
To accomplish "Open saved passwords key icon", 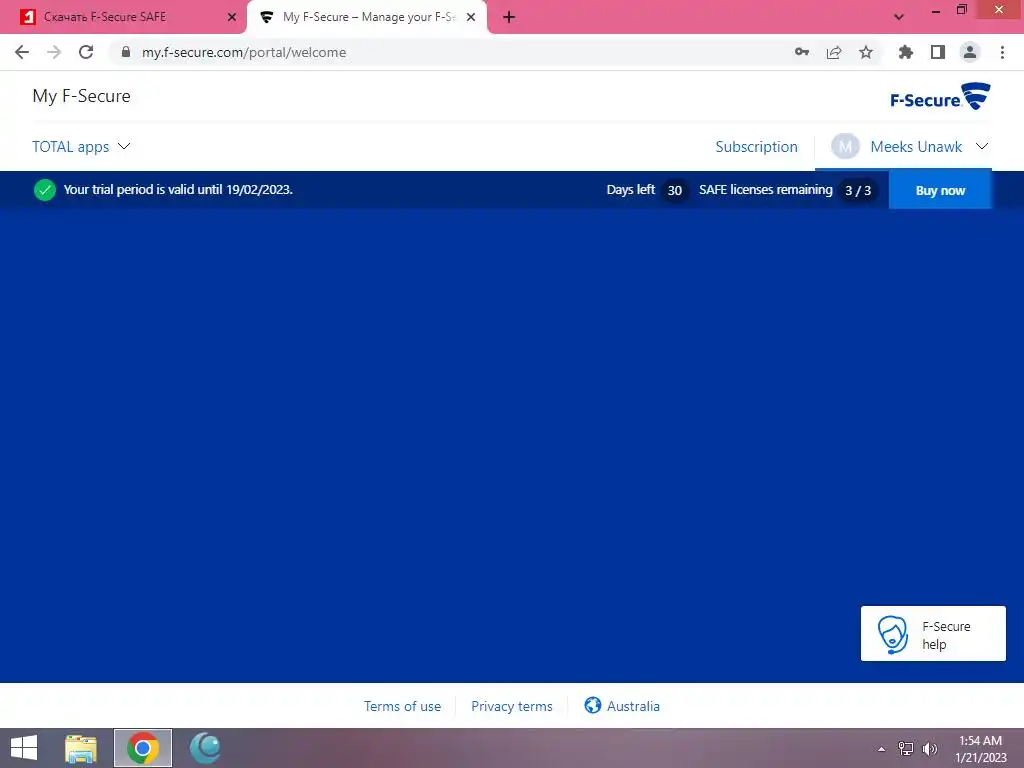I will [x=802, y=52].
